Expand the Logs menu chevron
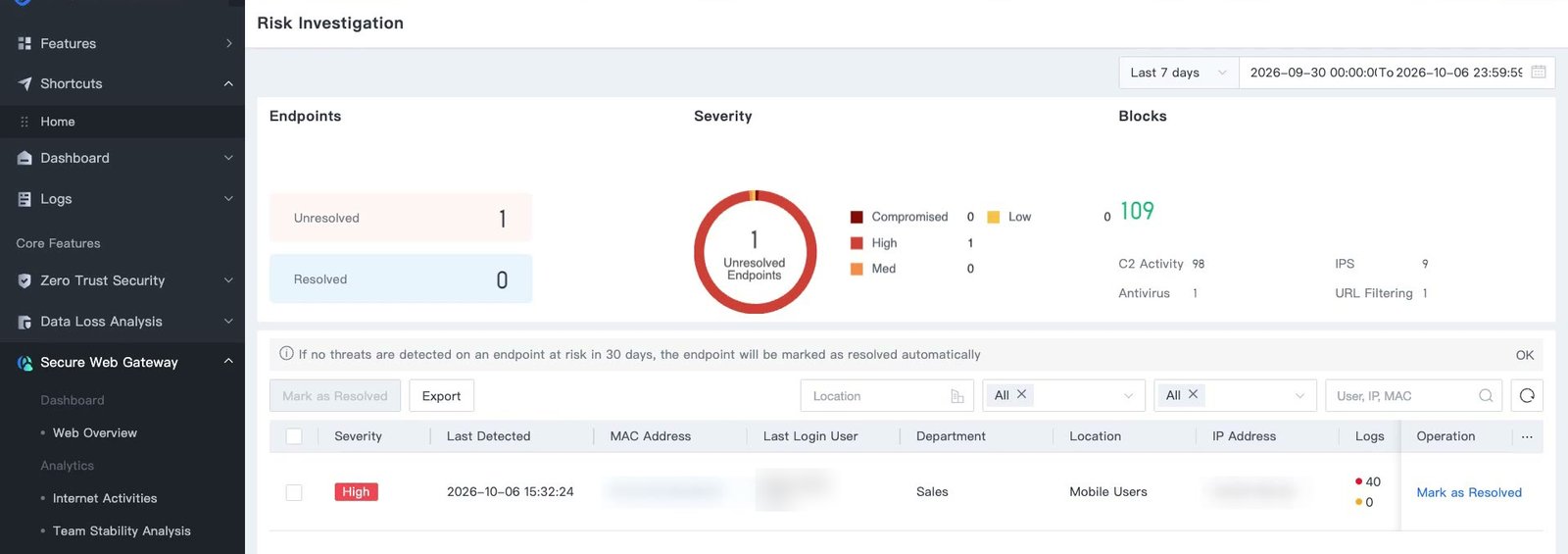 228,199
